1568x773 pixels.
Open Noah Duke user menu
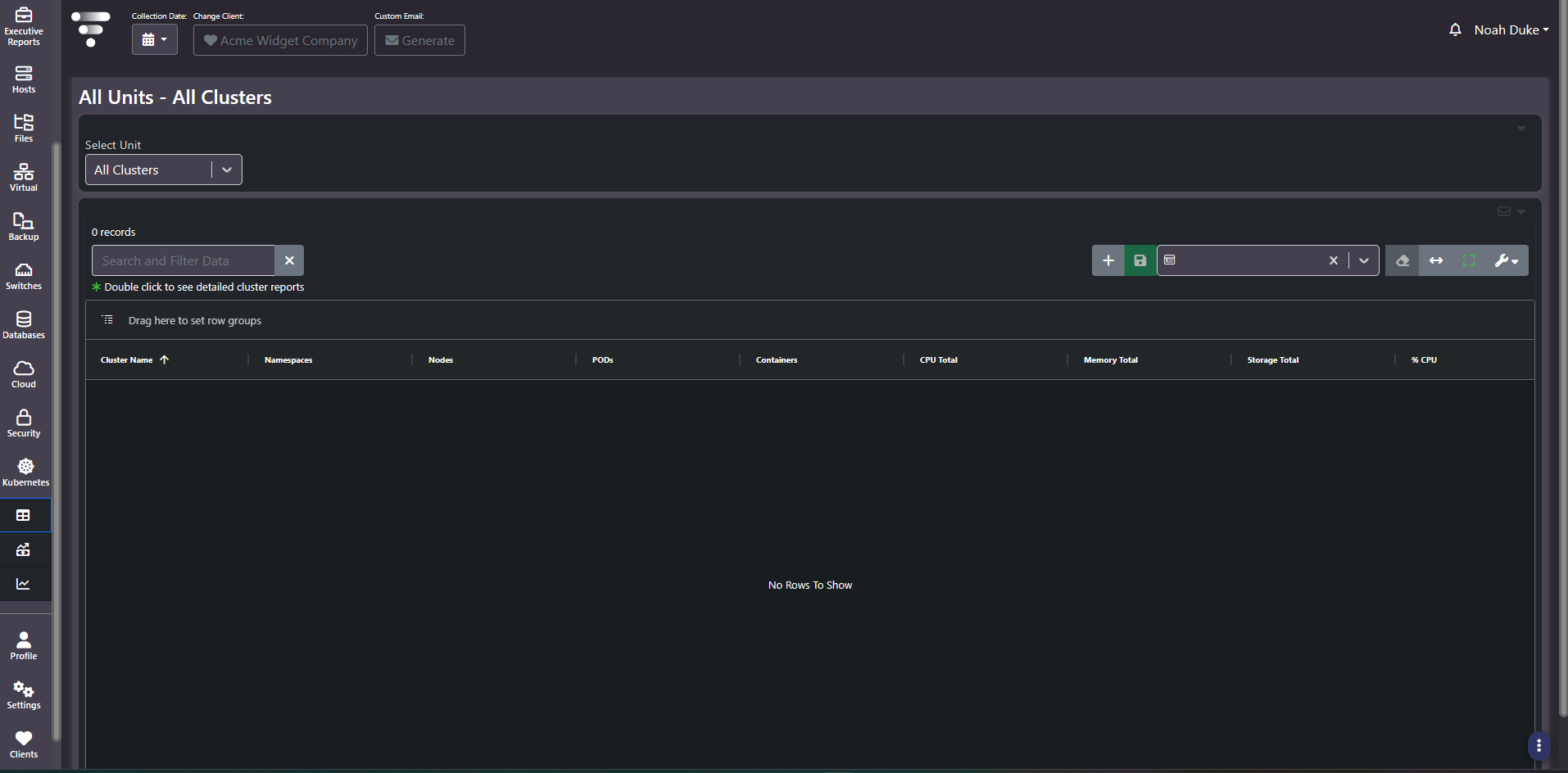pos(1511,29)
